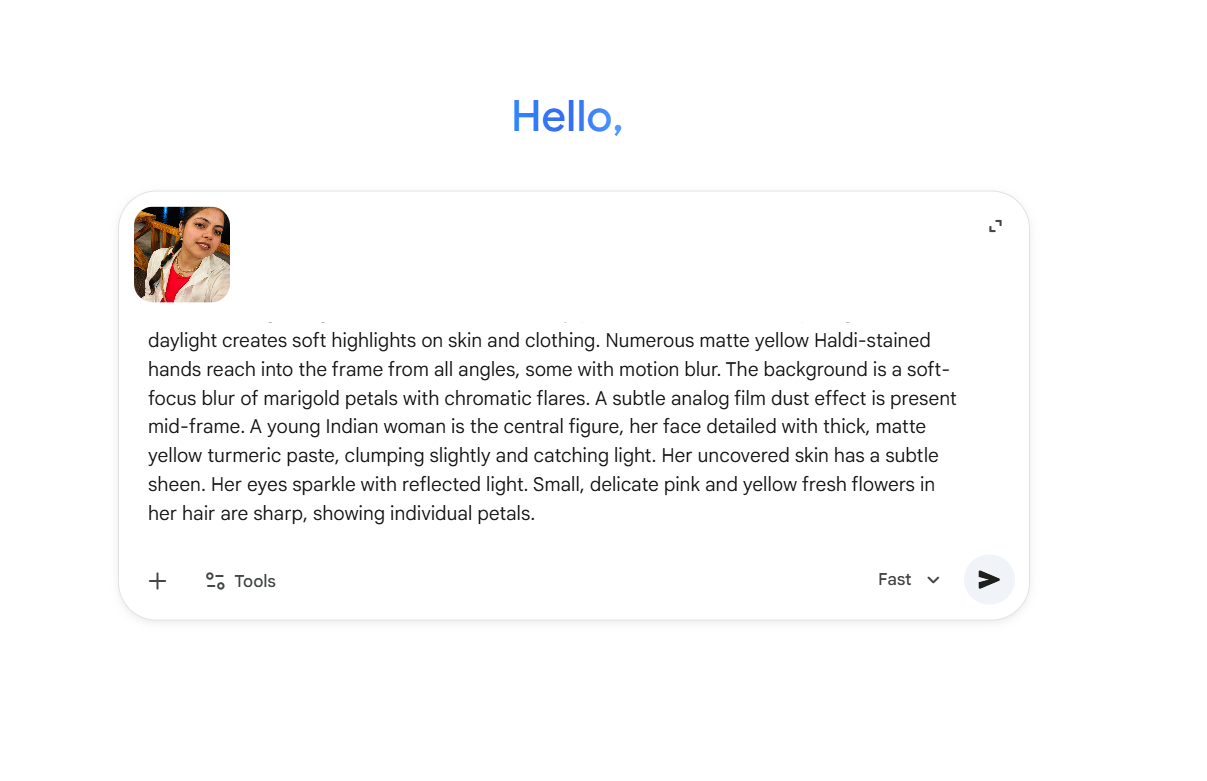The image size is (1207, 781).
Task: Click the plus icon to add files
Action: tap(157, 581)
